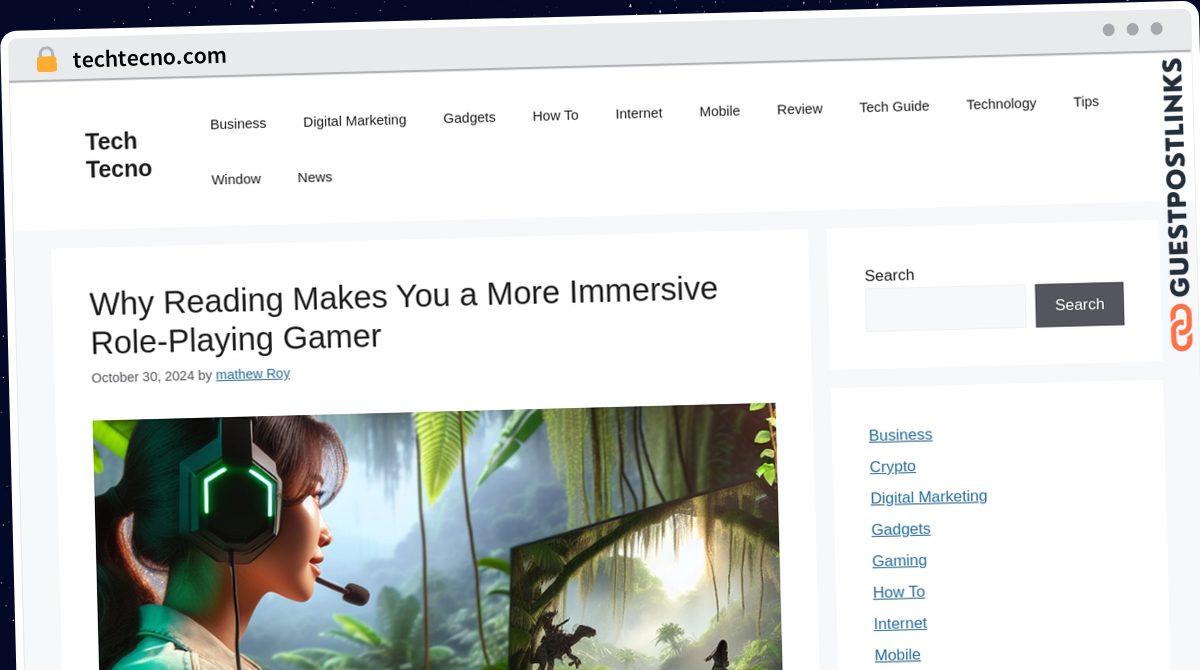Open Digital Marketing sidebar category link

[x=929, y=497]
